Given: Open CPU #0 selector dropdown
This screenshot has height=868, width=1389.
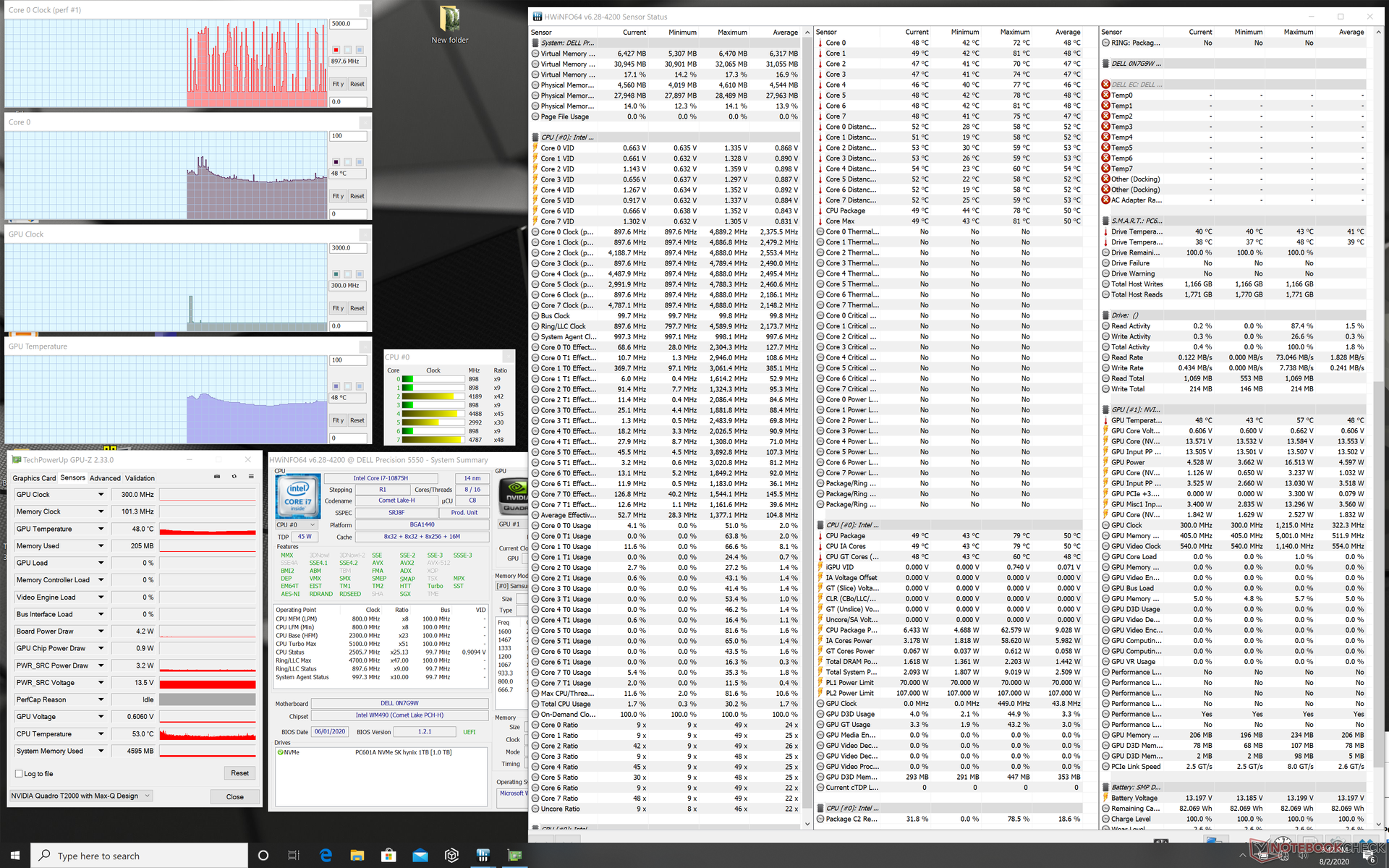Looking at the screenshot, I should 296,525.
